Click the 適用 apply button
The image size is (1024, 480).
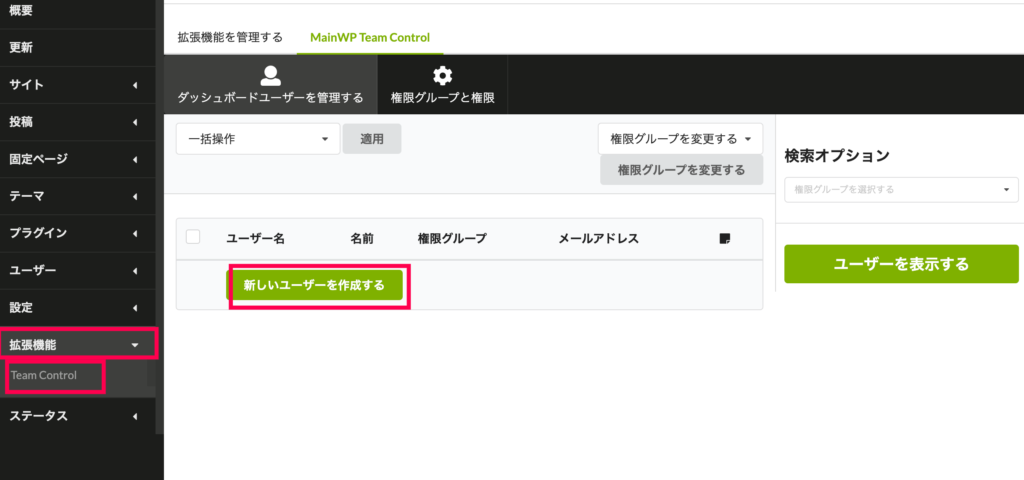pos(372,139)
